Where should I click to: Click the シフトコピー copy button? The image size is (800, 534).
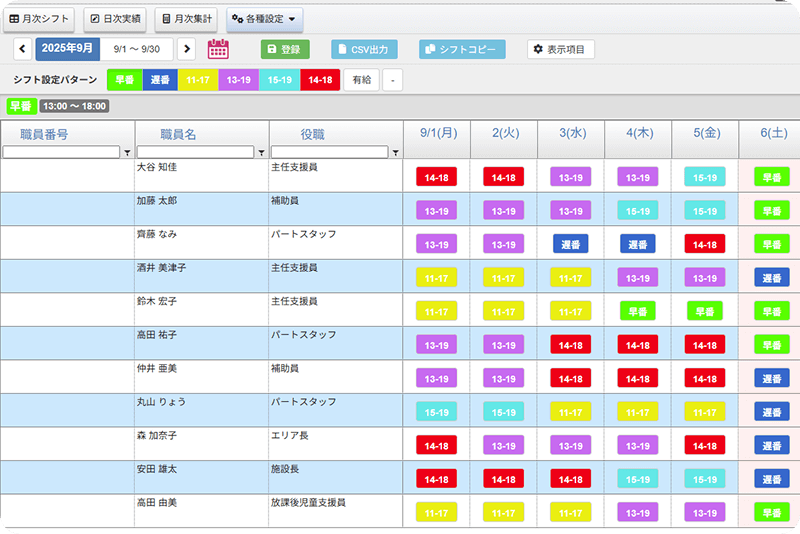point(462,50)
